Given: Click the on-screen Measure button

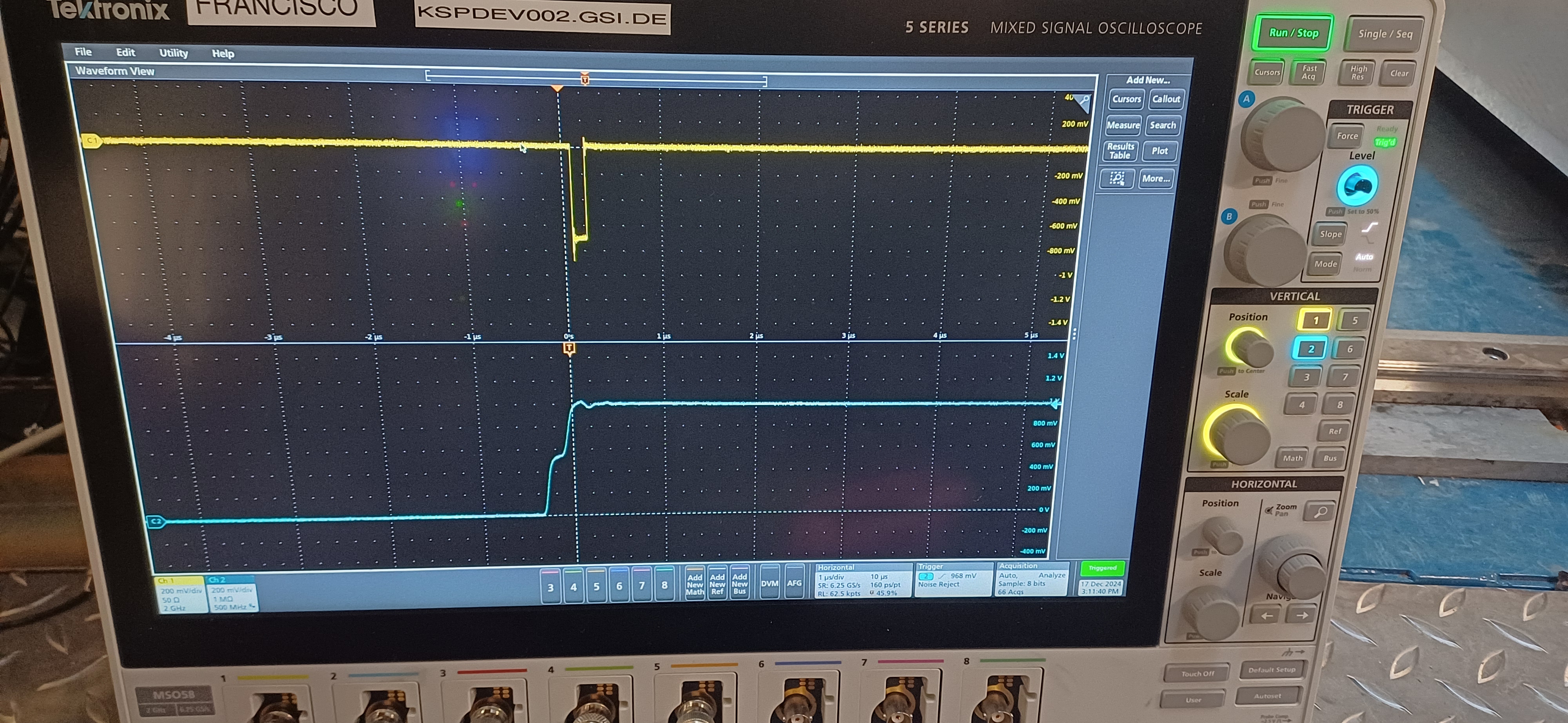Looking at the screenshot, I should click(1122, 125).
